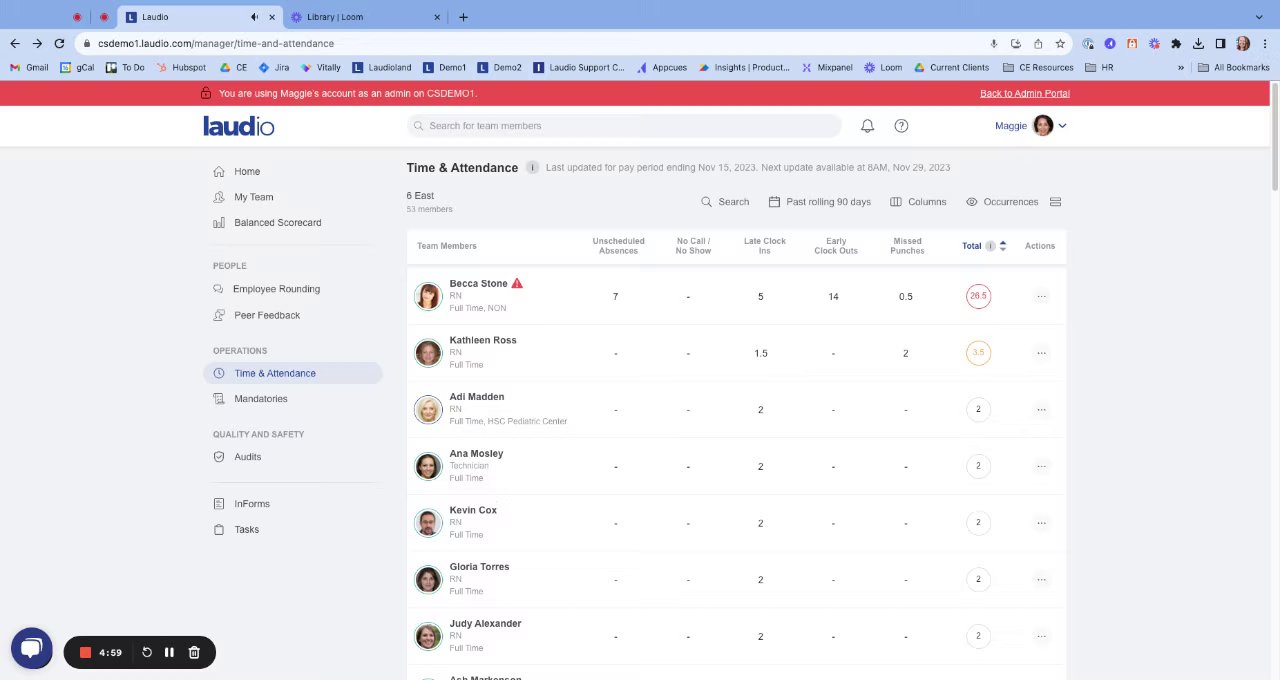The height and width of the screenshot is (680, 1280).
Task: Click Becca Stone's Early Clock Outs value 14
Action: click(833, 297)
